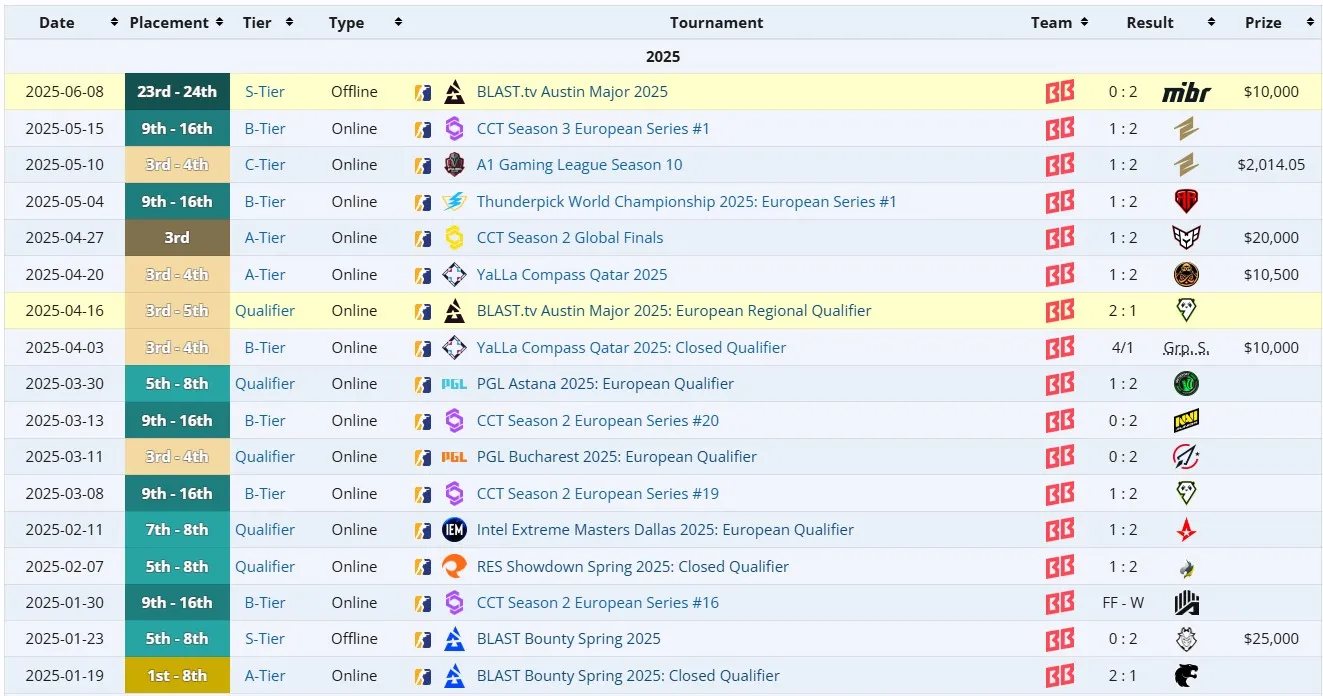Image resolution: width=1323 pixels, height=696 pixels.
Task: Click the HEROIC logo in the CCT Global Finals row
Action: pyautogui.click(x=1186, y=238)
